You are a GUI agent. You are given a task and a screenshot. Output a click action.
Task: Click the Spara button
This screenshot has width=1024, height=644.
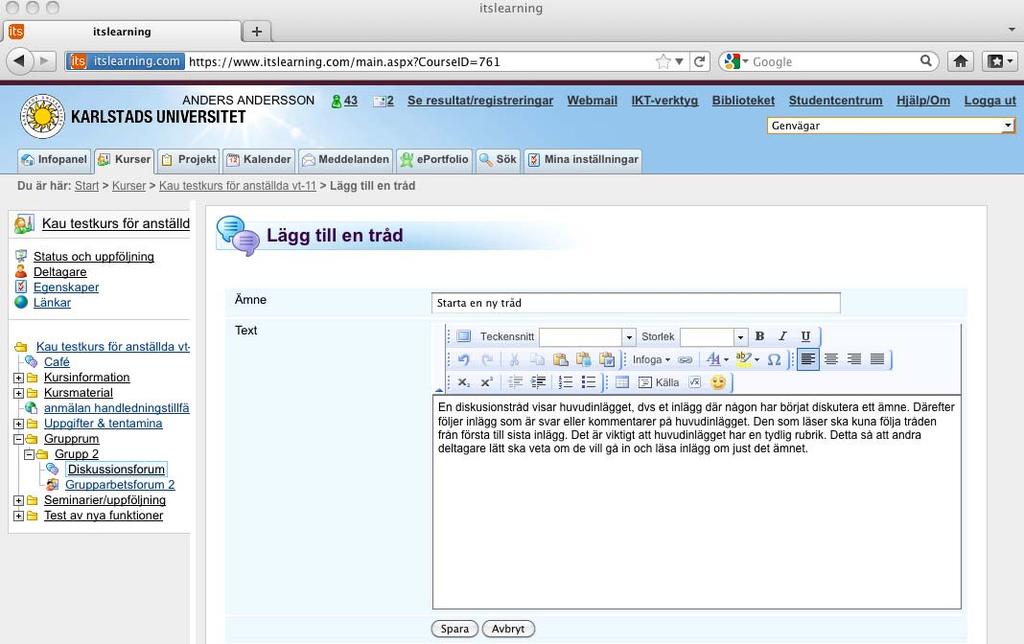coord(455,629)
